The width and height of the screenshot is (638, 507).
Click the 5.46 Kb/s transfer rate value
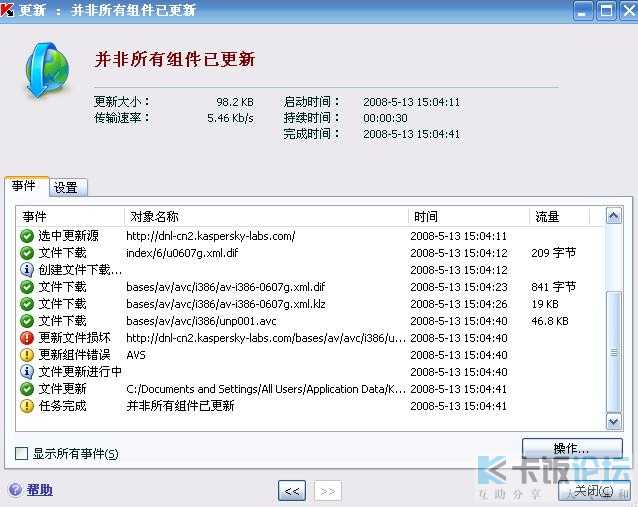[x=230, y=118]
